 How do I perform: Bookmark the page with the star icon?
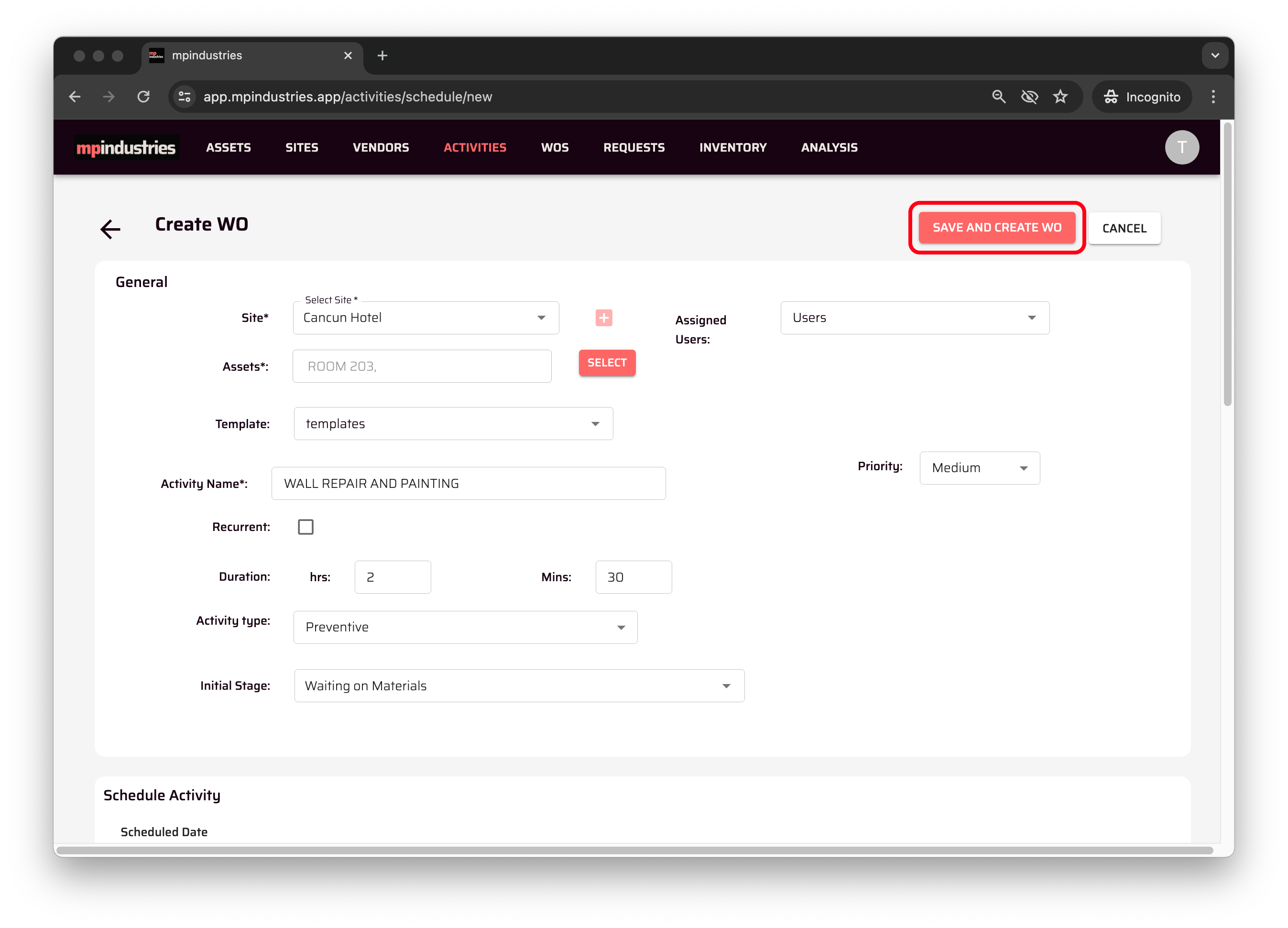coord(1059,97)
